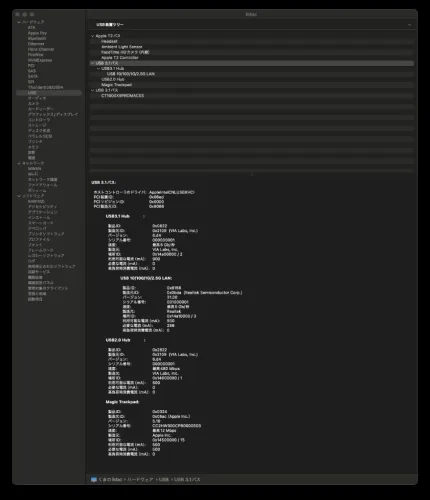Select Apple Pay in the sidebar
Image resolution: width=430 pixels, height=500 pixels.
coord(37,33)
